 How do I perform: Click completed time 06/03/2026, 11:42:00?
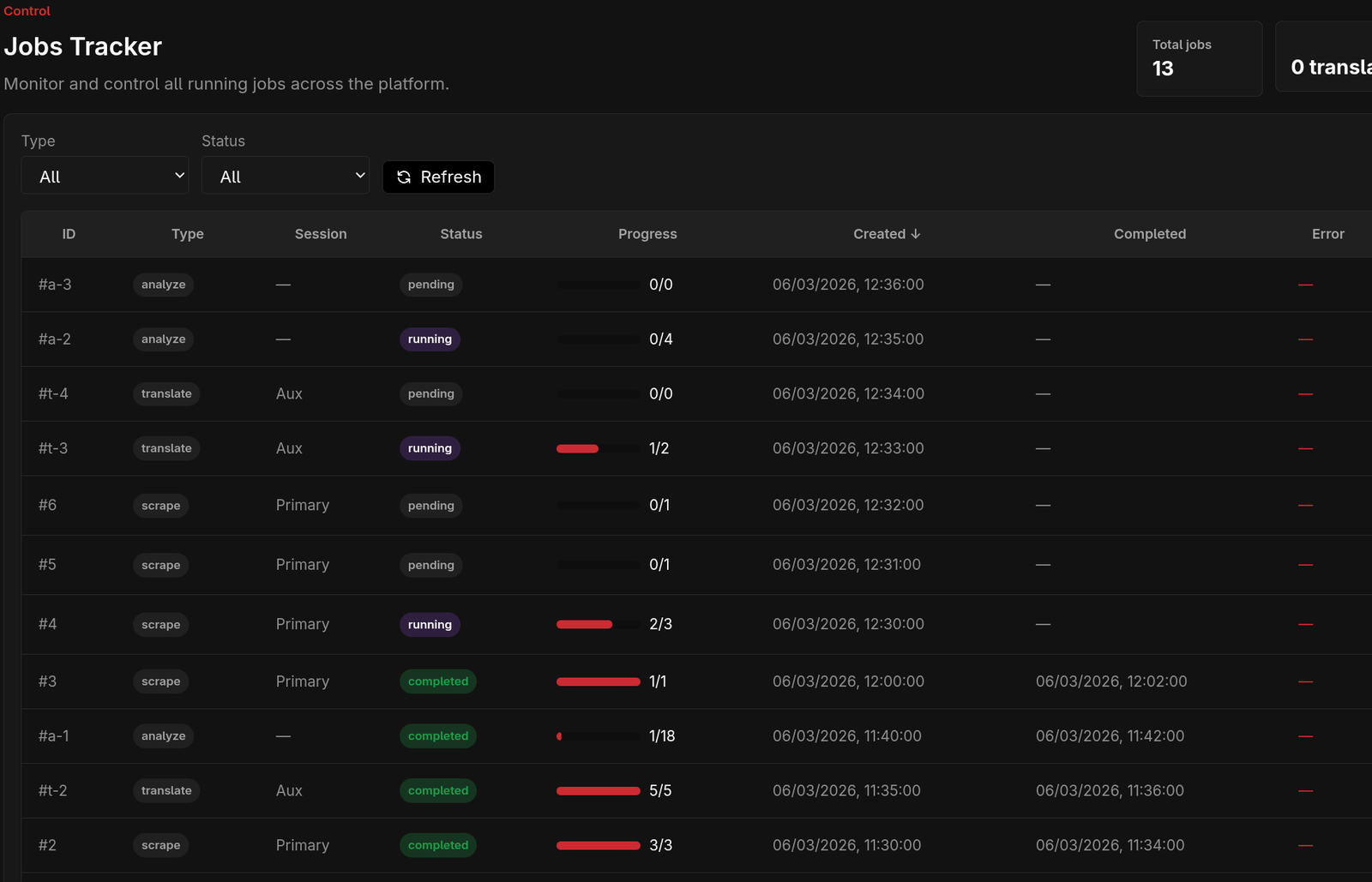[1110, 736]
